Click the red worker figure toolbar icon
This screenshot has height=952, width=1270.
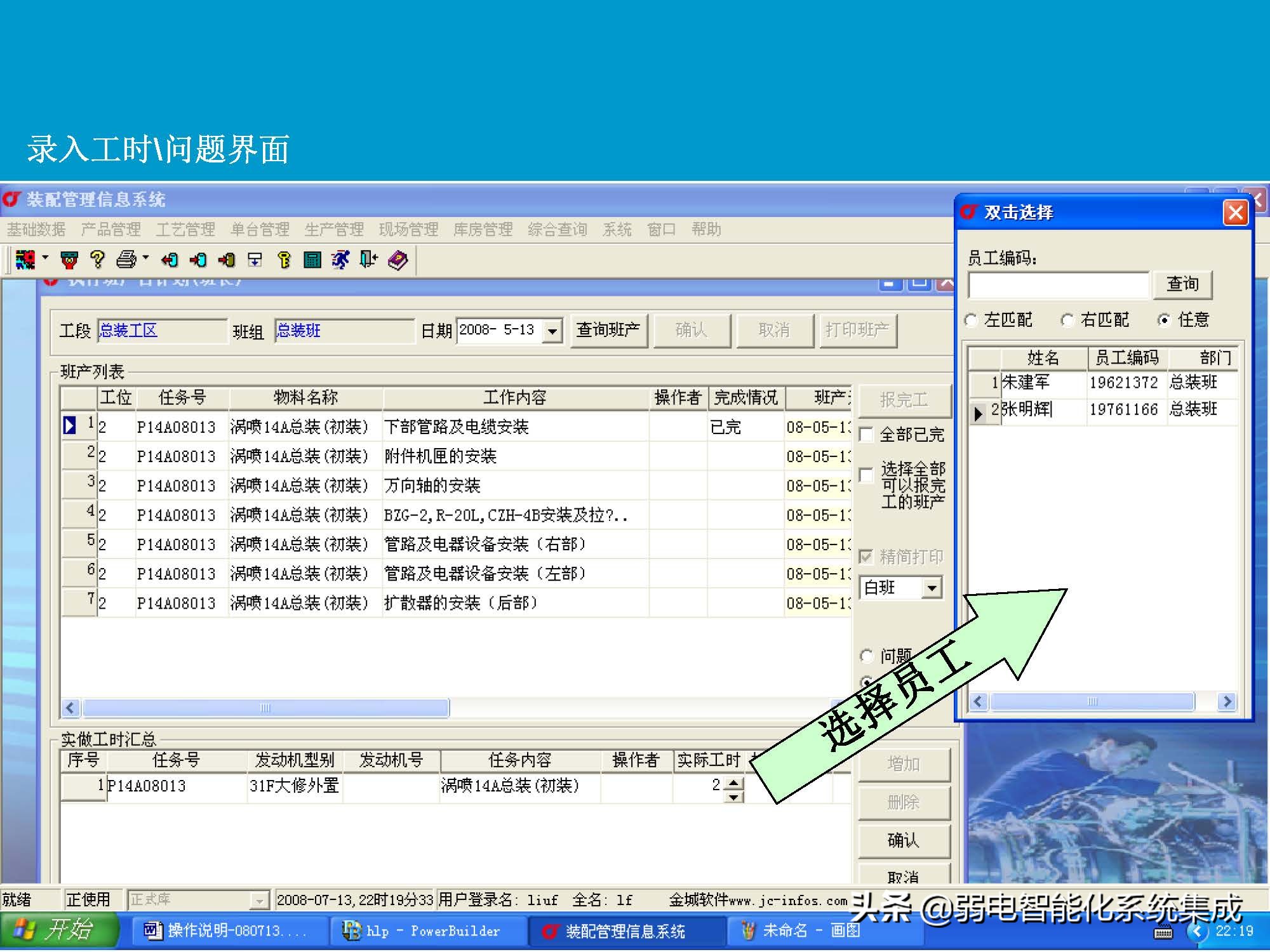[x=69, y=260]
